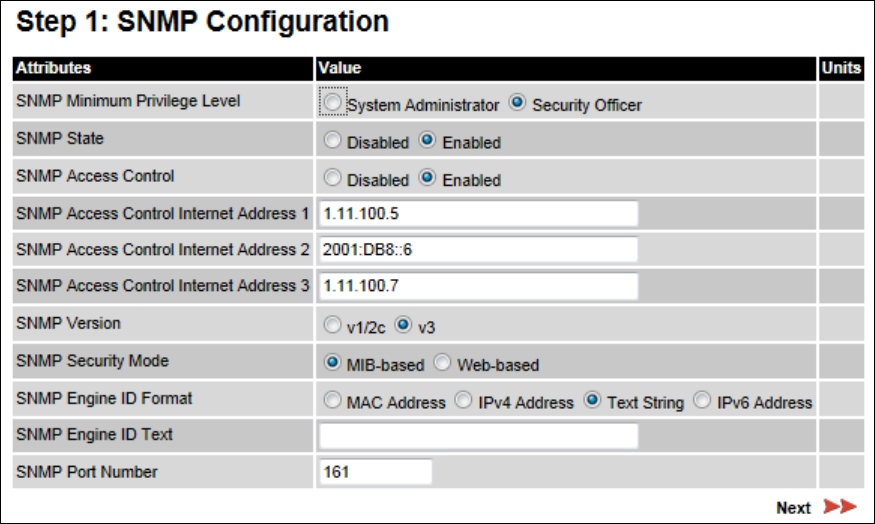Click the SNMP Access Control Internet Address 3 label

click(162, 286)
